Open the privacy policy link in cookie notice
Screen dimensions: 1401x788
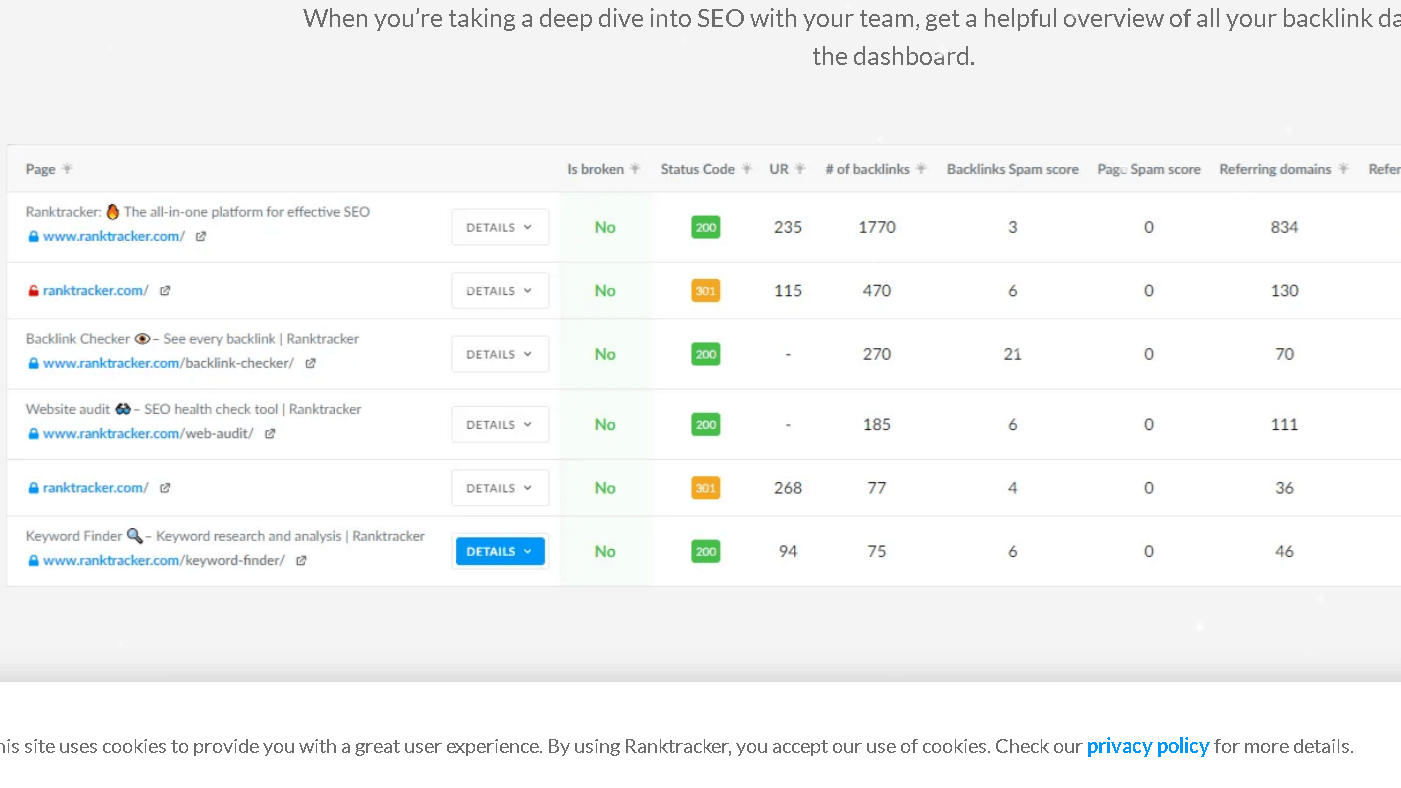tap(1148, 746)
